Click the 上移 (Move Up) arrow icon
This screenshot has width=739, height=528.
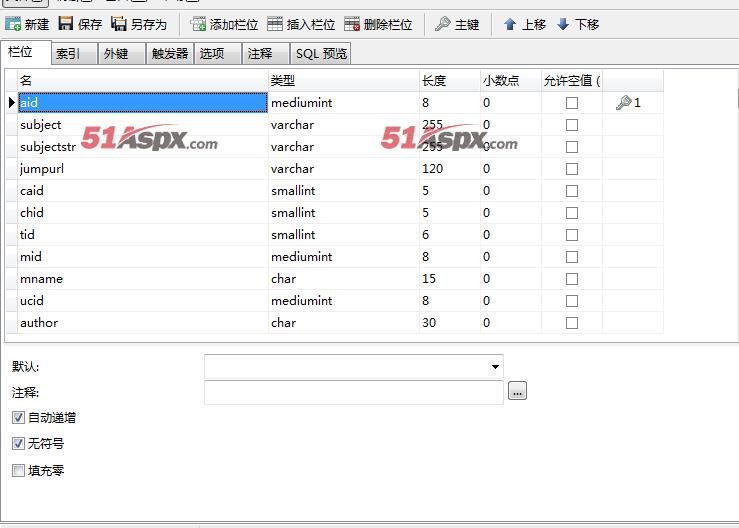pos(509,24)
